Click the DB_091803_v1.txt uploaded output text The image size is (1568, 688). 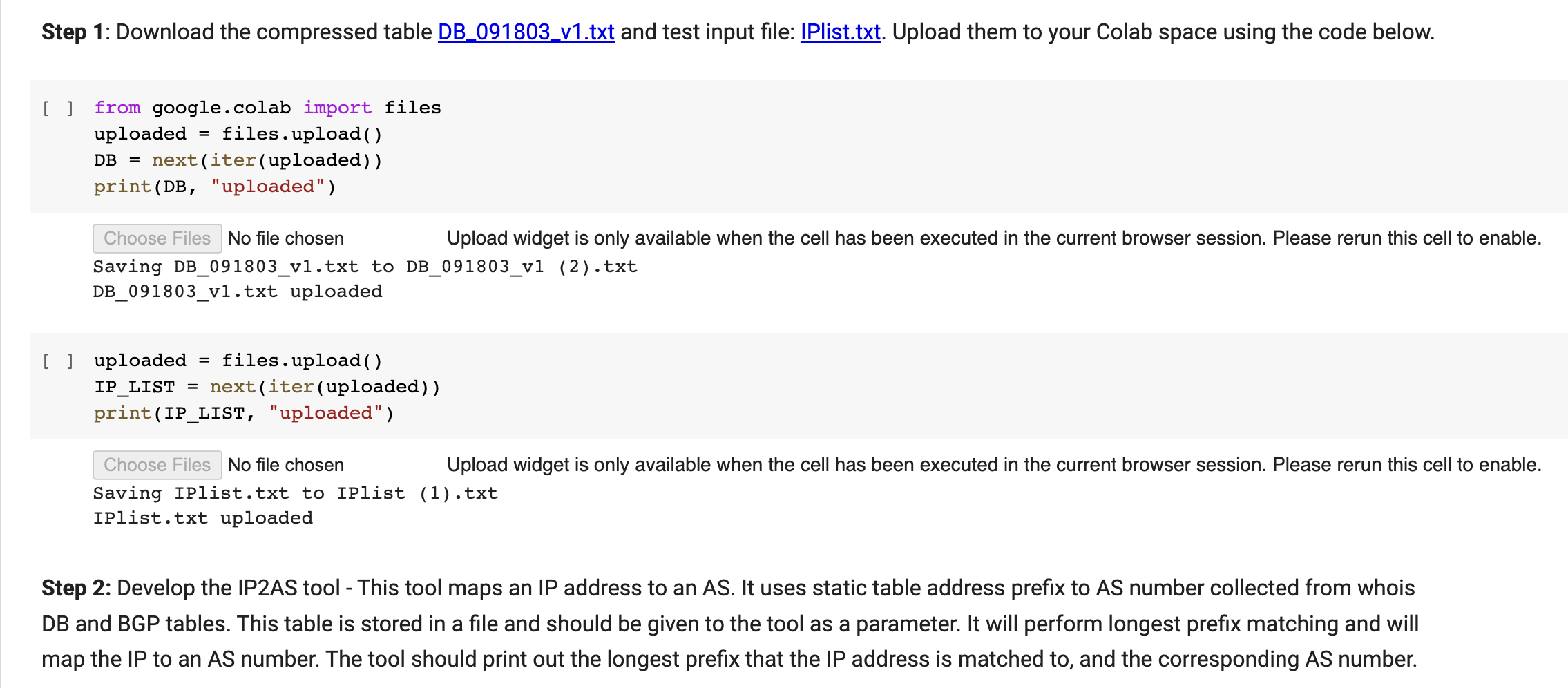click(238, 291)
